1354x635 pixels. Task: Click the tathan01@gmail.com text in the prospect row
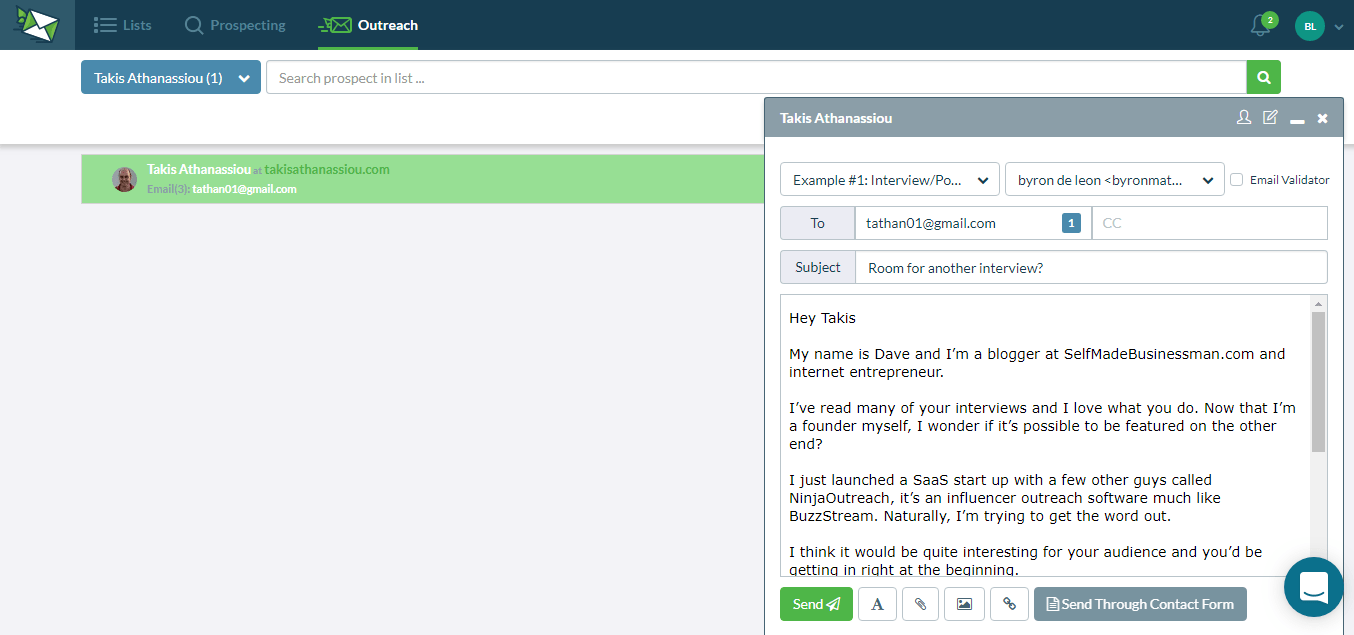tap(244, 189)
